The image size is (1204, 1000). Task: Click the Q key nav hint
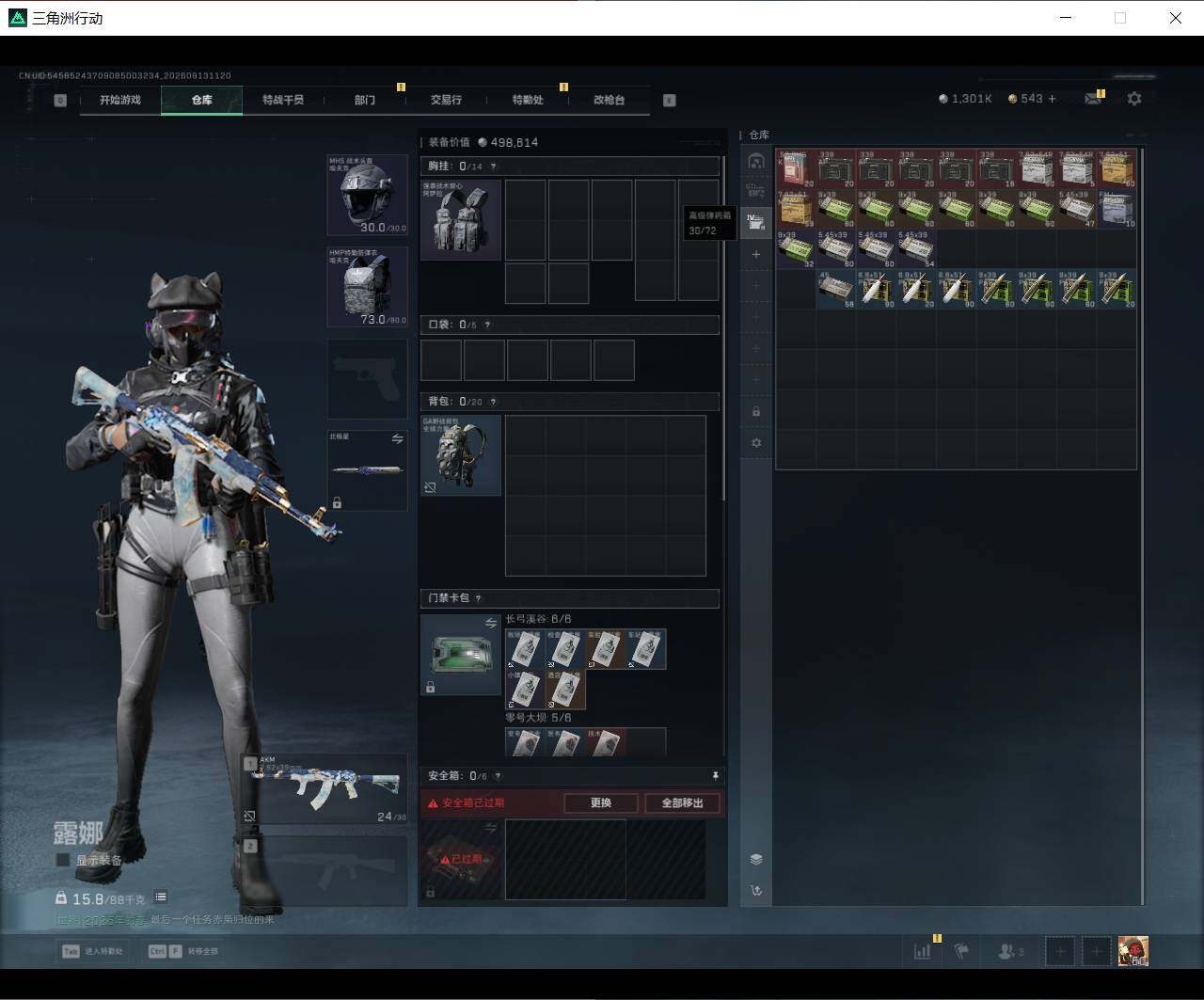pos(60,100)
